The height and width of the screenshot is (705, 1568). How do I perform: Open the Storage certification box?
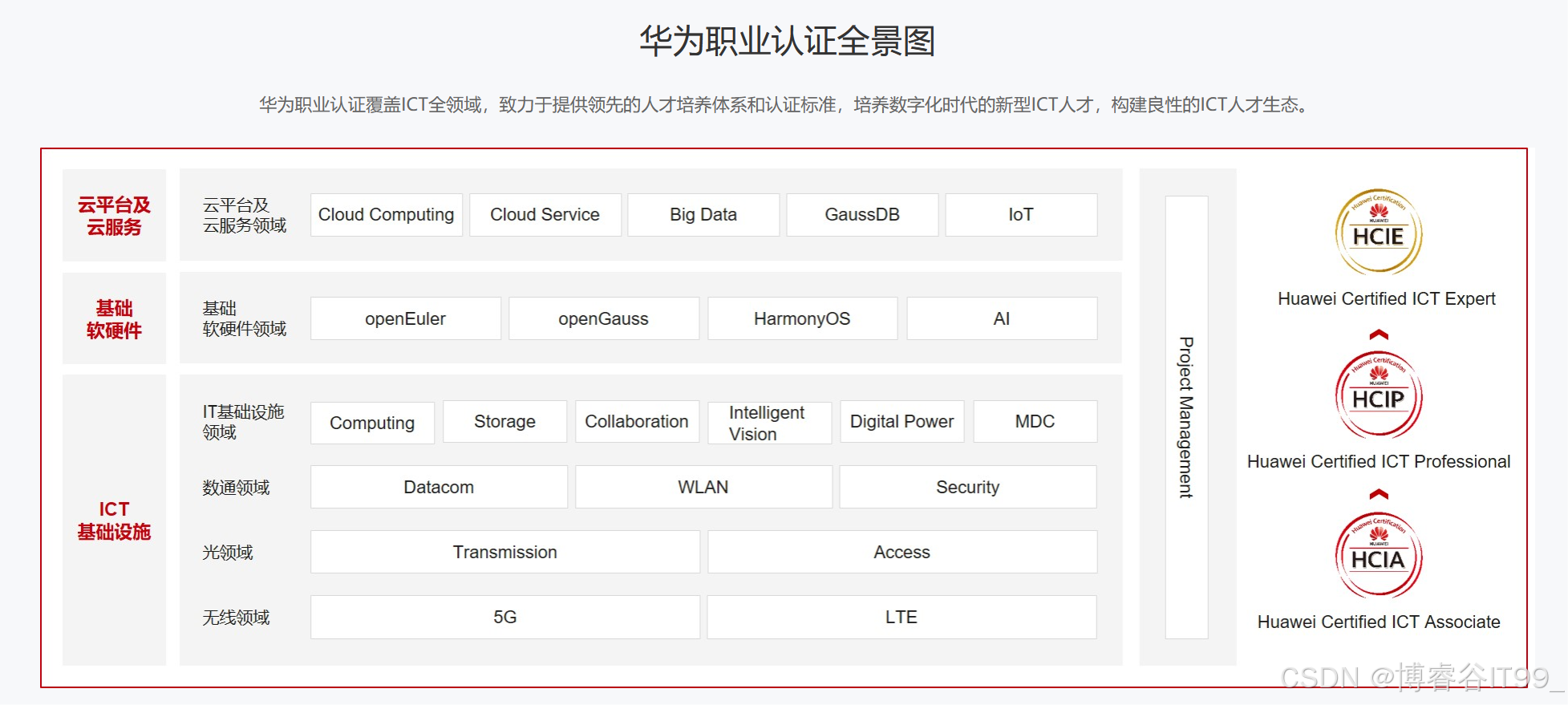(x=505, y=422)
